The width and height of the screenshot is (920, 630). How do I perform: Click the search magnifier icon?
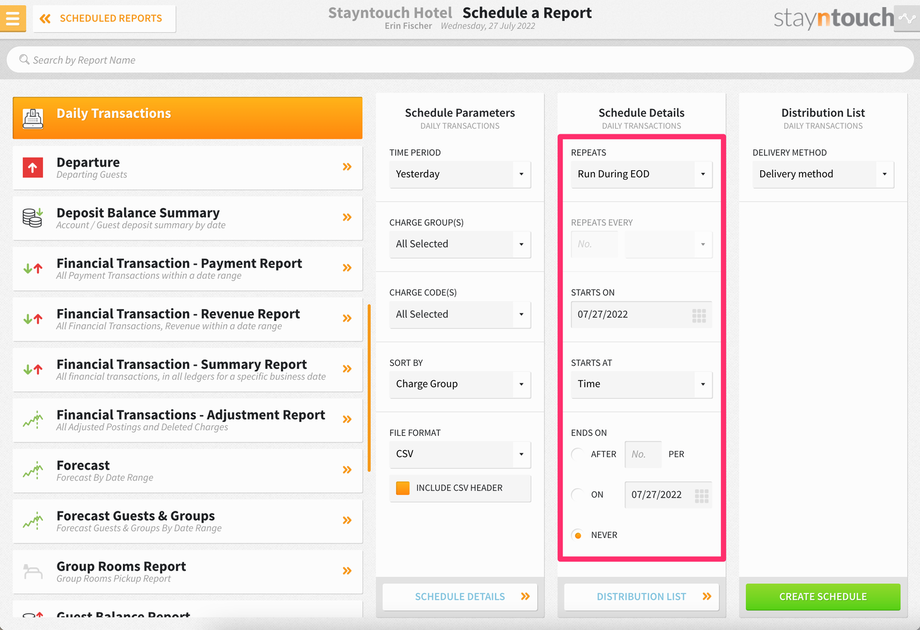click(24, 60)
